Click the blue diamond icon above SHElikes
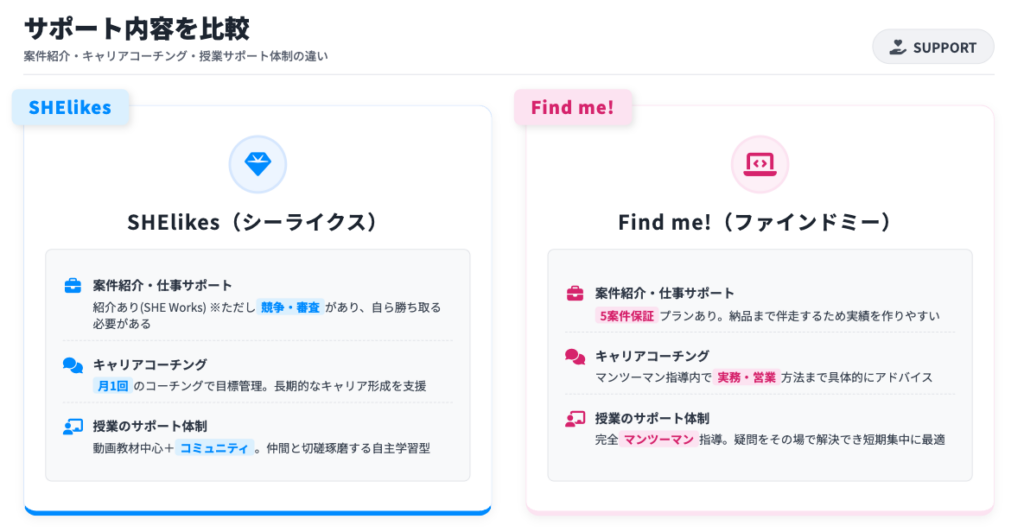Viewport: 1024px width, 532px height. coord(258,164)
